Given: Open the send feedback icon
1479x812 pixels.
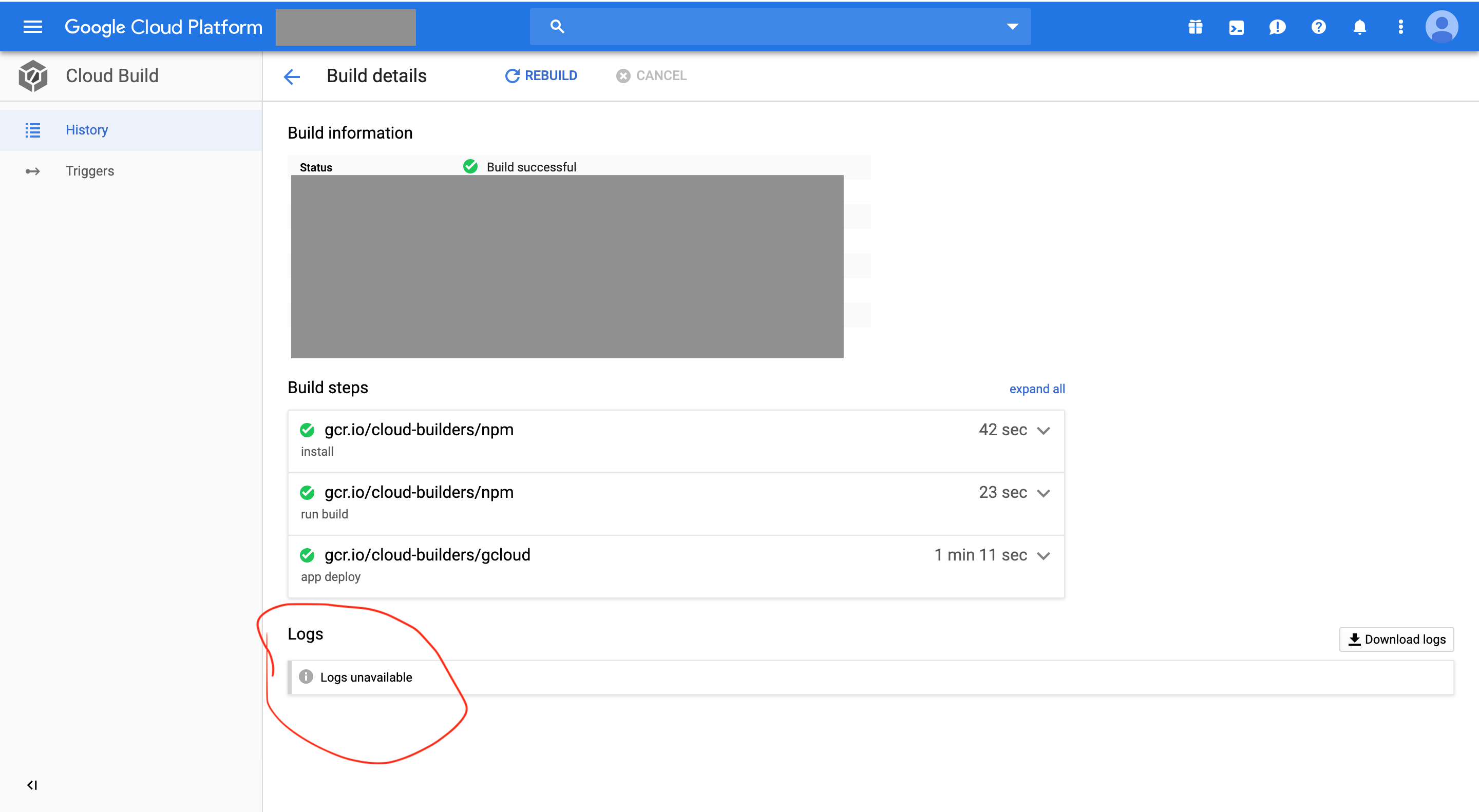Looking at the screenshot, I should (1277, 27).
